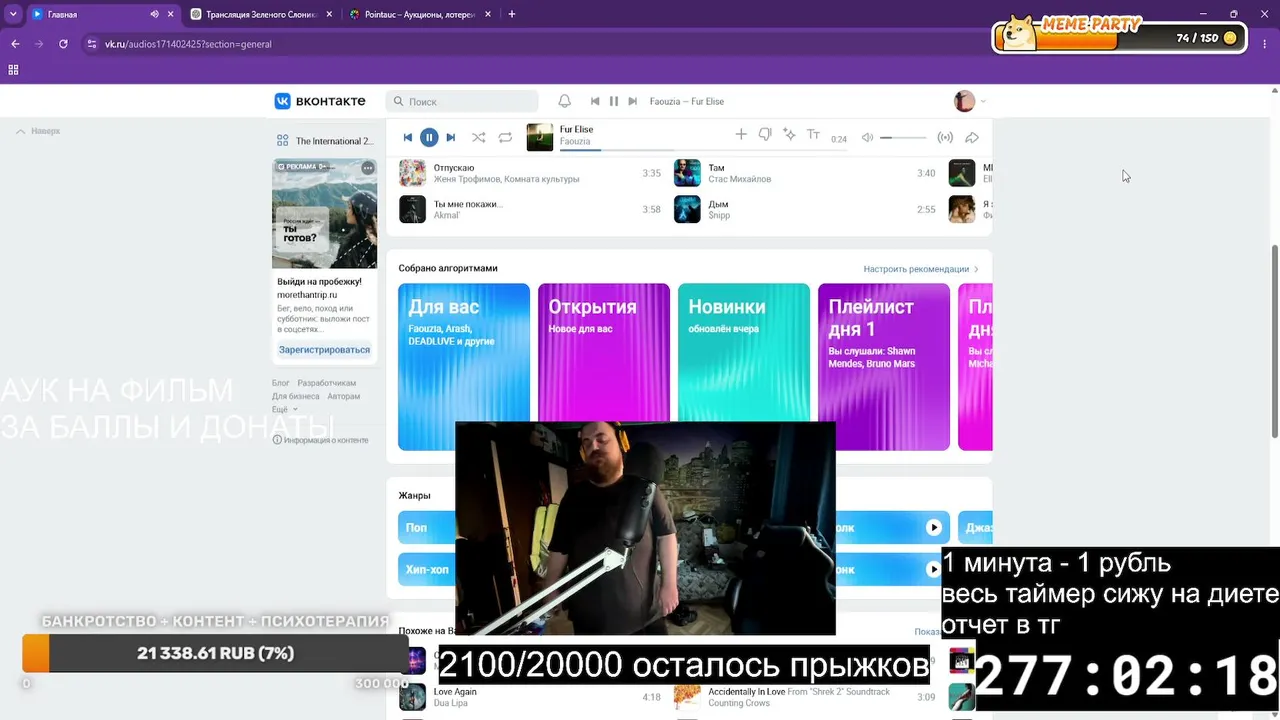
Task: Select the Поп genre
Action: coord(427,528)
